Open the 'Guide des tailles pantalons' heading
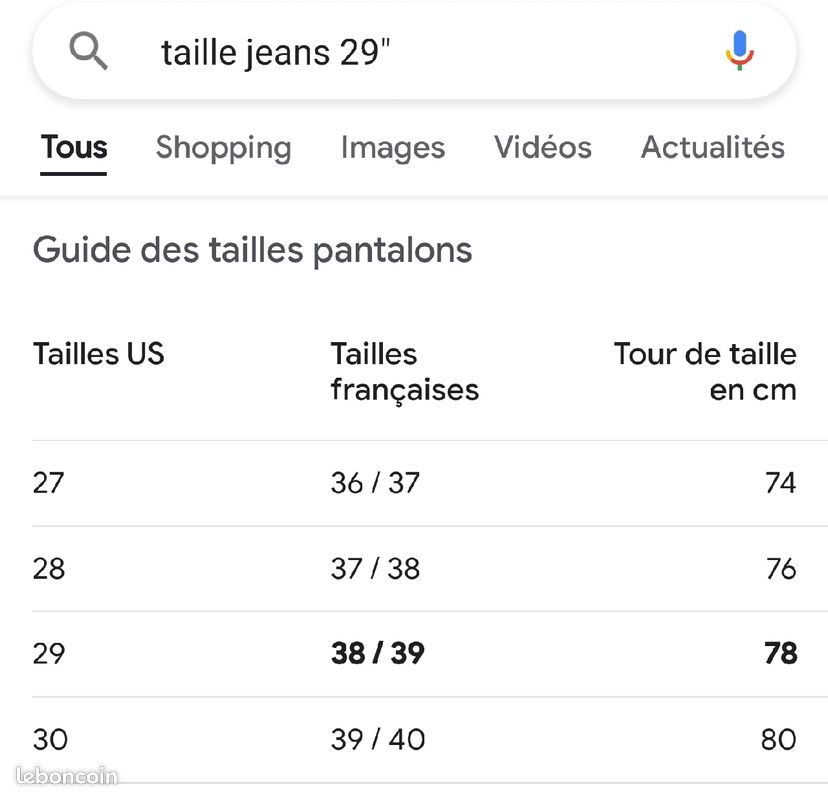Viewport: 828px width, 800px height. coord(252,250)
